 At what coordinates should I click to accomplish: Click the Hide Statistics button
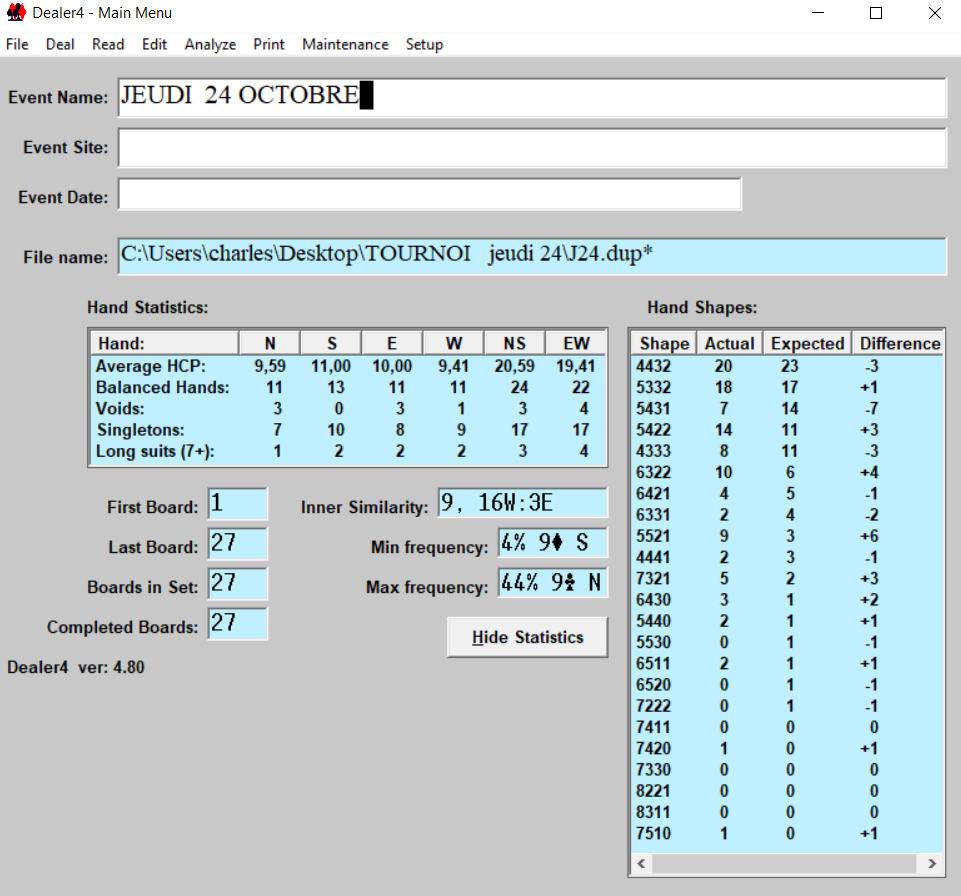click(527, 637)
